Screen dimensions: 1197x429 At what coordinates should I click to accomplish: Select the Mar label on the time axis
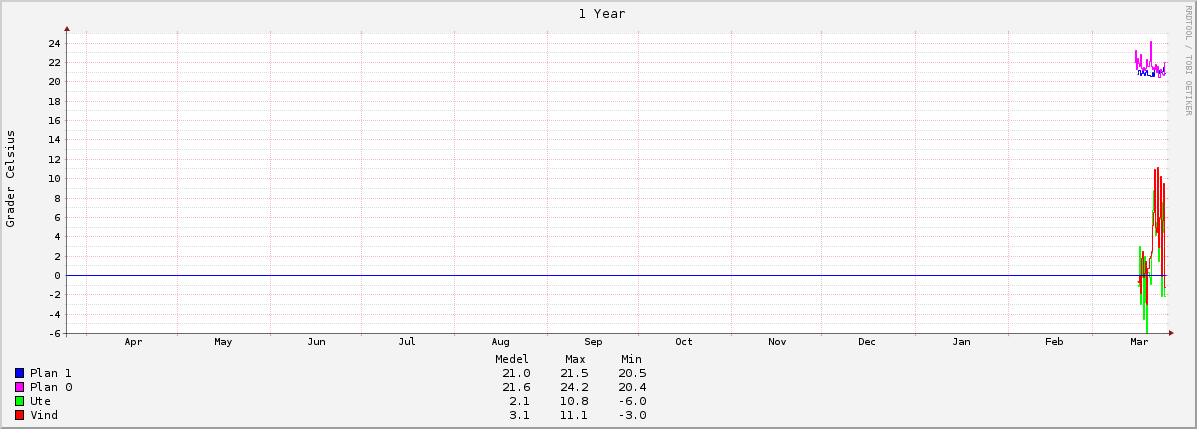tap(1138, 342)
